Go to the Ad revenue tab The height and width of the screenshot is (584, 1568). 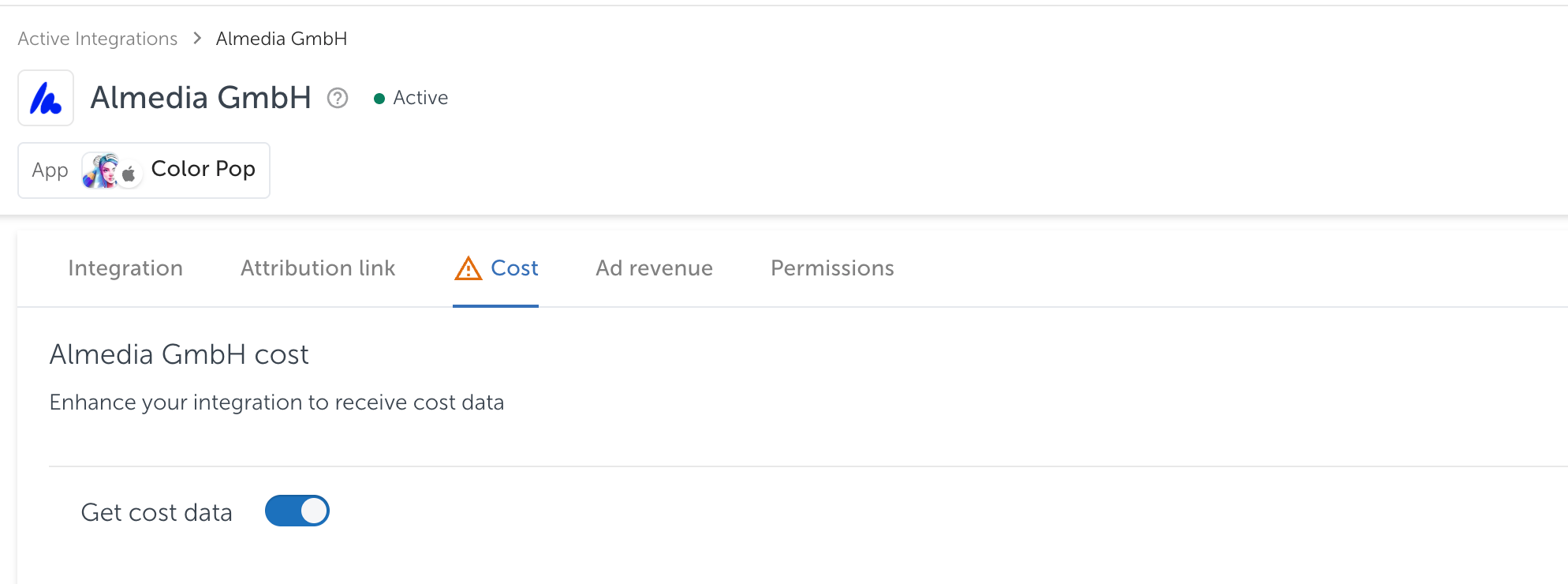655,268
